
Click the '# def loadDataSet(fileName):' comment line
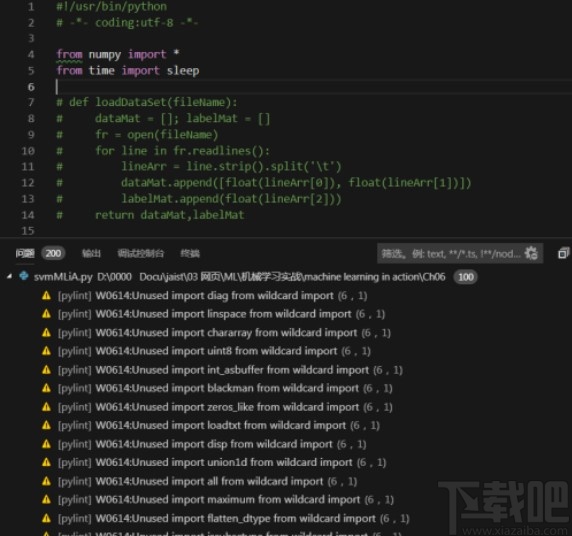click(x=147, y=102)
